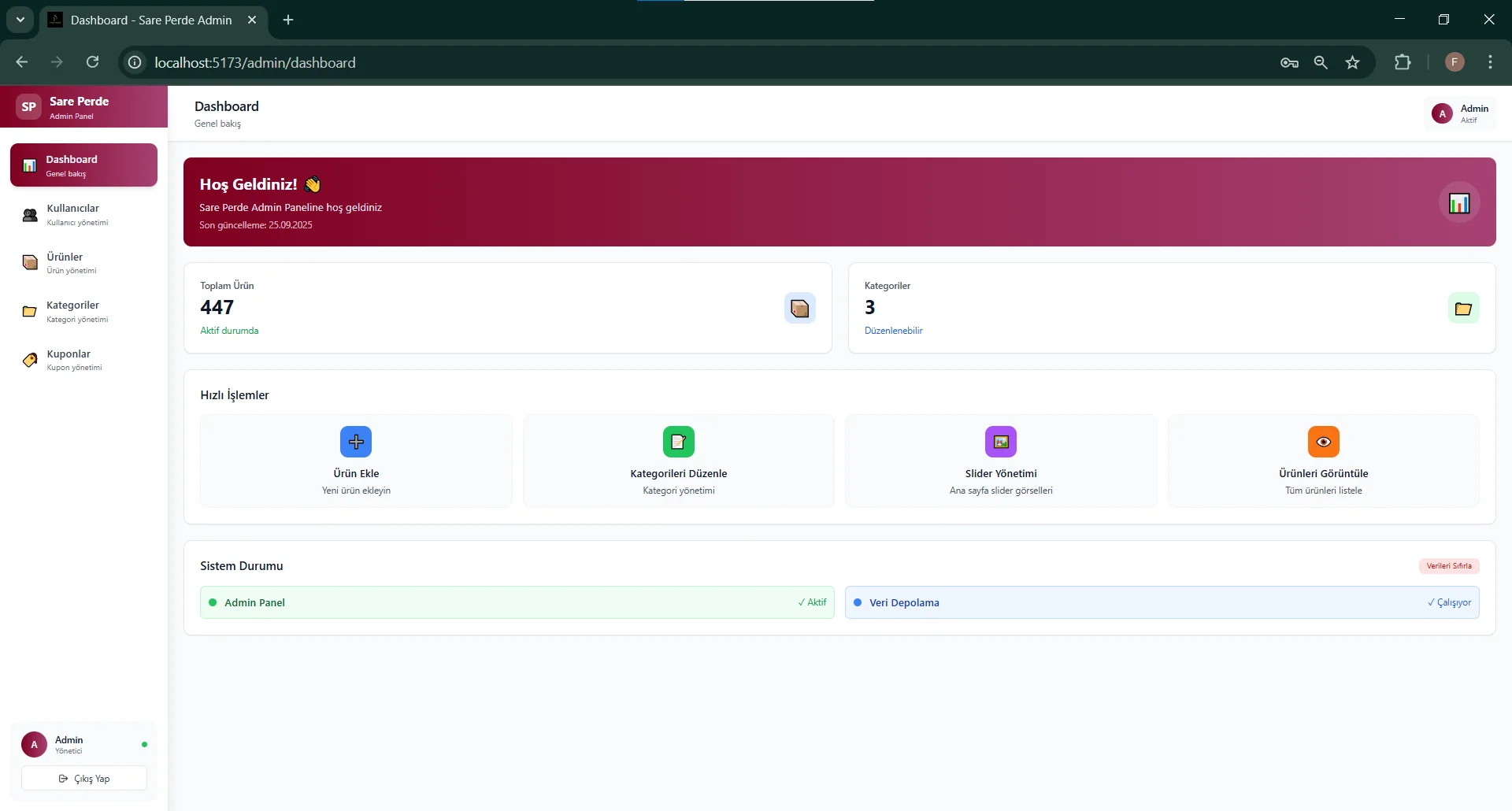Click the Ürünler box icon in sidebar
1512x811 pixels.
click(30, 263)
